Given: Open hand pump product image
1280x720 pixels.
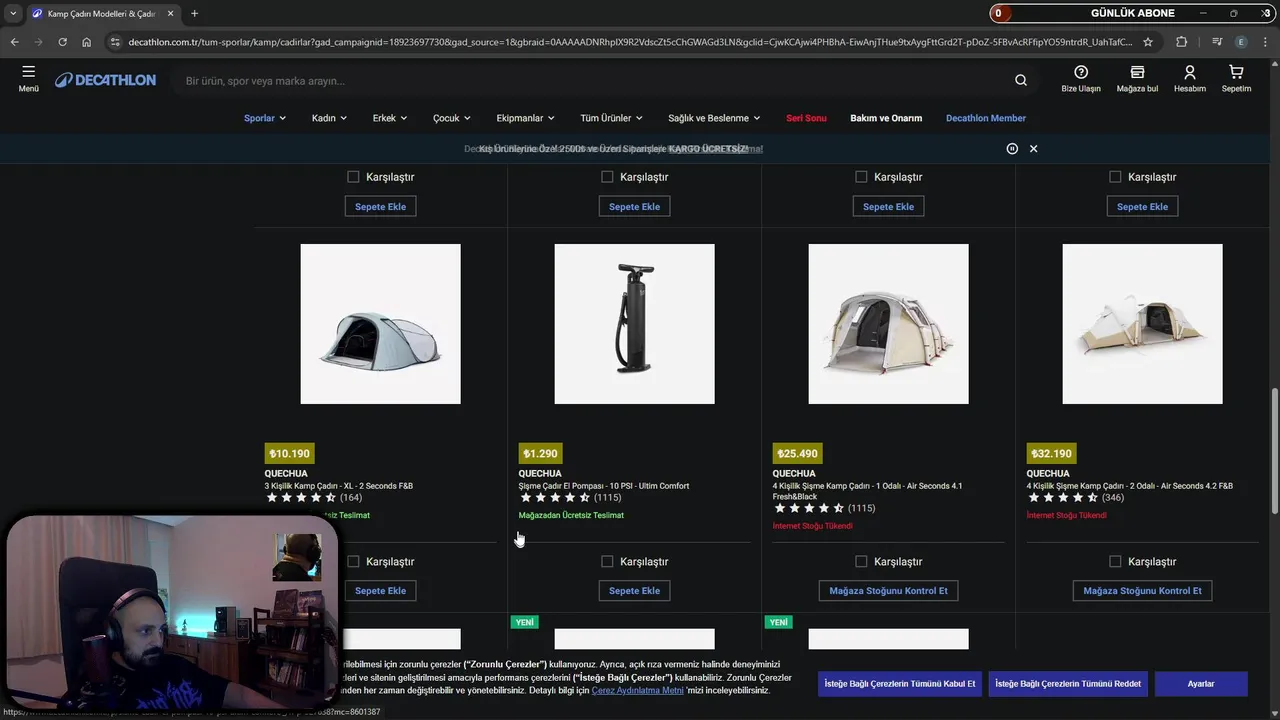Looking at the screenshot, I should (635, 324).
